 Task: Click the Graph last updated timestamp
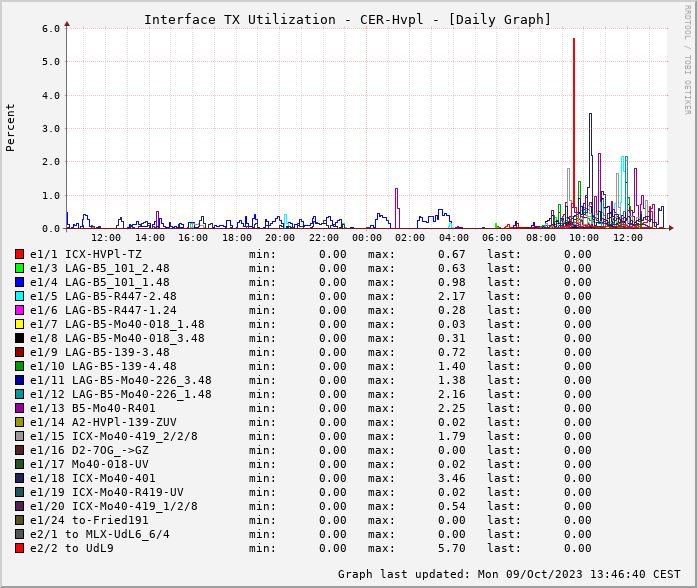tap(510, 574)
